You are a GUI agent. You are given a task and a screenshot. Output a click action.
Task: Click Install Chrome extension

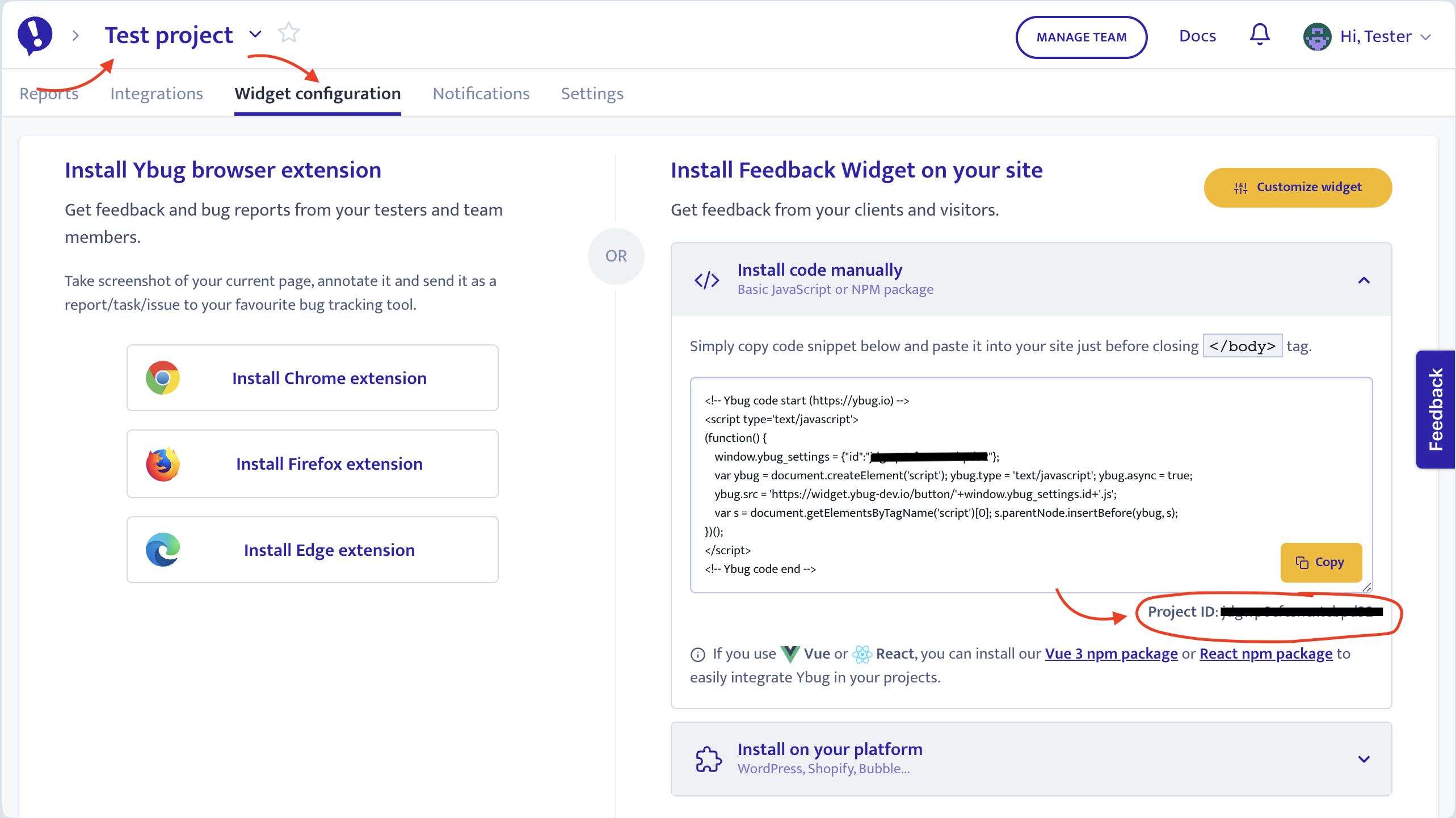[x=313, y=378]
